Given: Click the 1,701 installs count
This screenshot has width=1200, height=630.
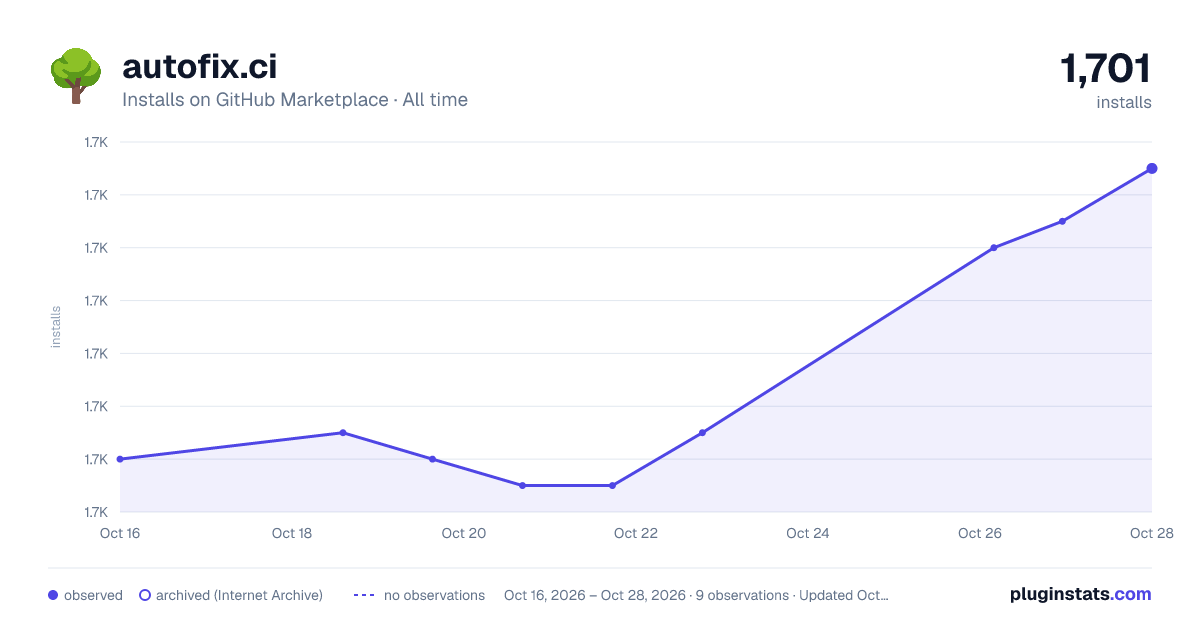Looking at the screenshot, I should click(1105, 69).
